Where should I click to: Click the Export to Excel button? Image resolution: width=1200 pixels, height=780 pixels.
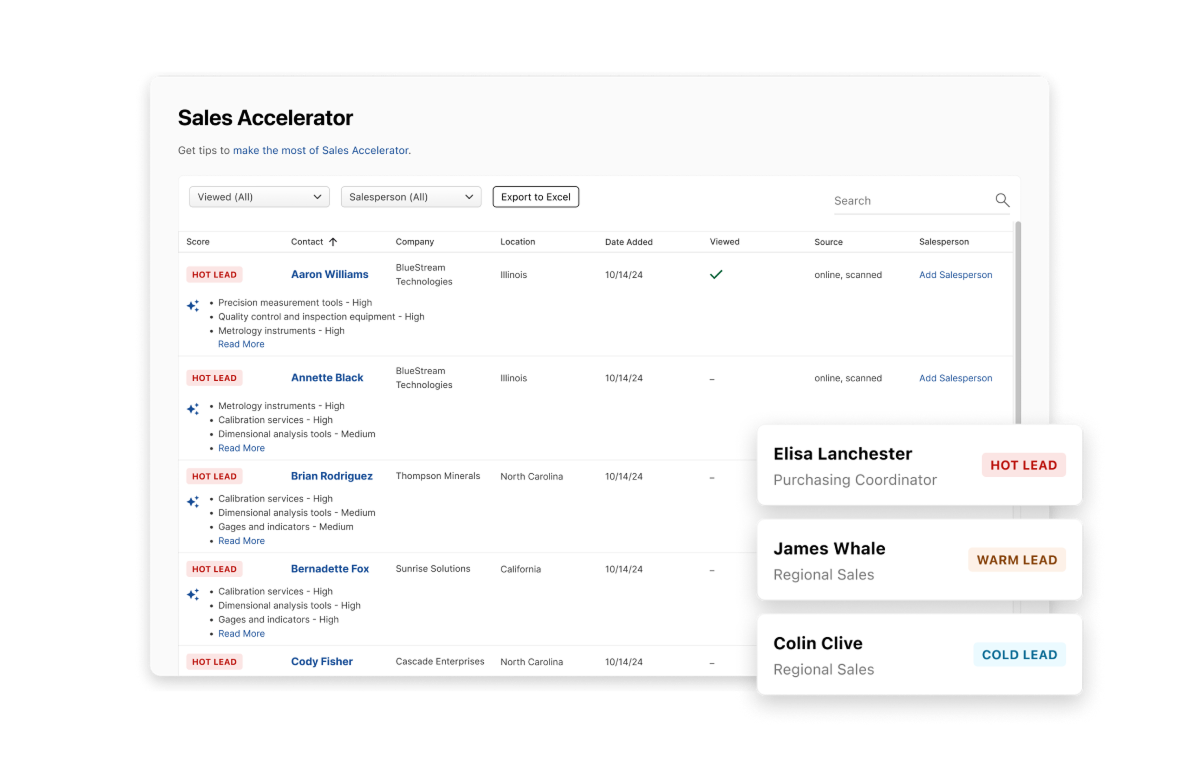(x=536, y=197)
